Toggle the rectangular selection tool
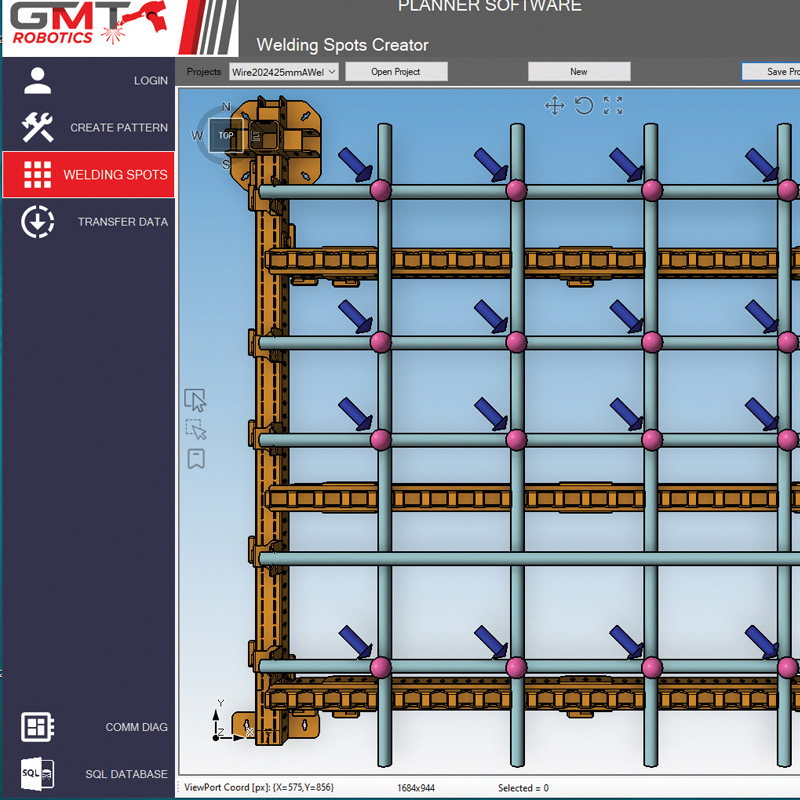Image resolution: width=800 pixels, height=800 pixels. (x=196, y=428)
